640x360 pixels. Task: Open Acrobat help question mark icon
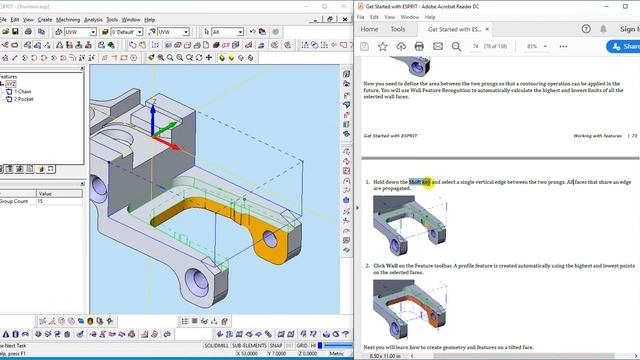pos(586,29)
